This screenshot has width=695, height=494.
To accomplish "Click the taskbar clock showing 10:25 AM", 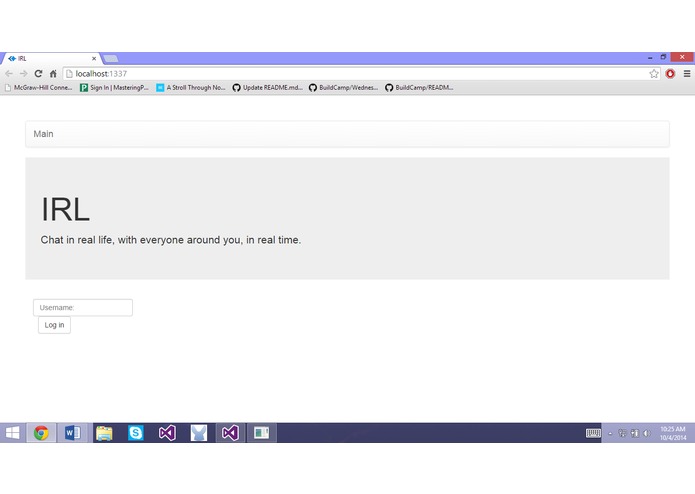I will pyautogui.click(x=672, y=433).
